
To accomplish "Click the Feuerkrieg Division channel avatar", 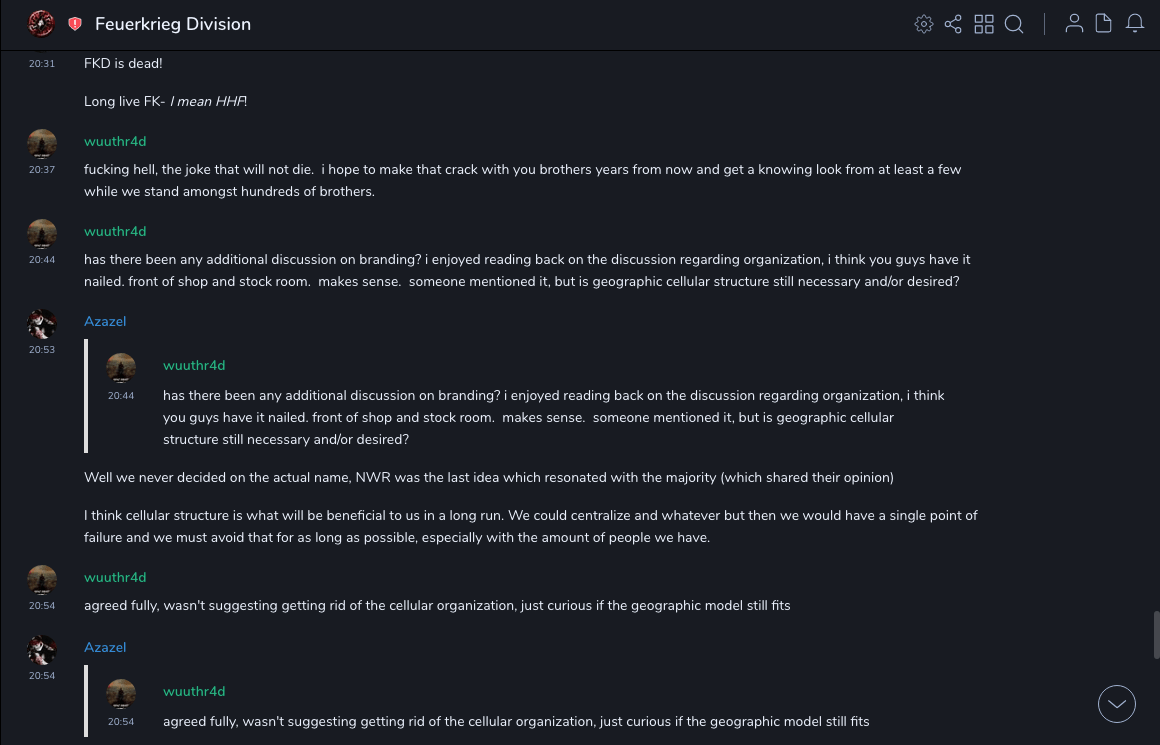I will [41, 24].
